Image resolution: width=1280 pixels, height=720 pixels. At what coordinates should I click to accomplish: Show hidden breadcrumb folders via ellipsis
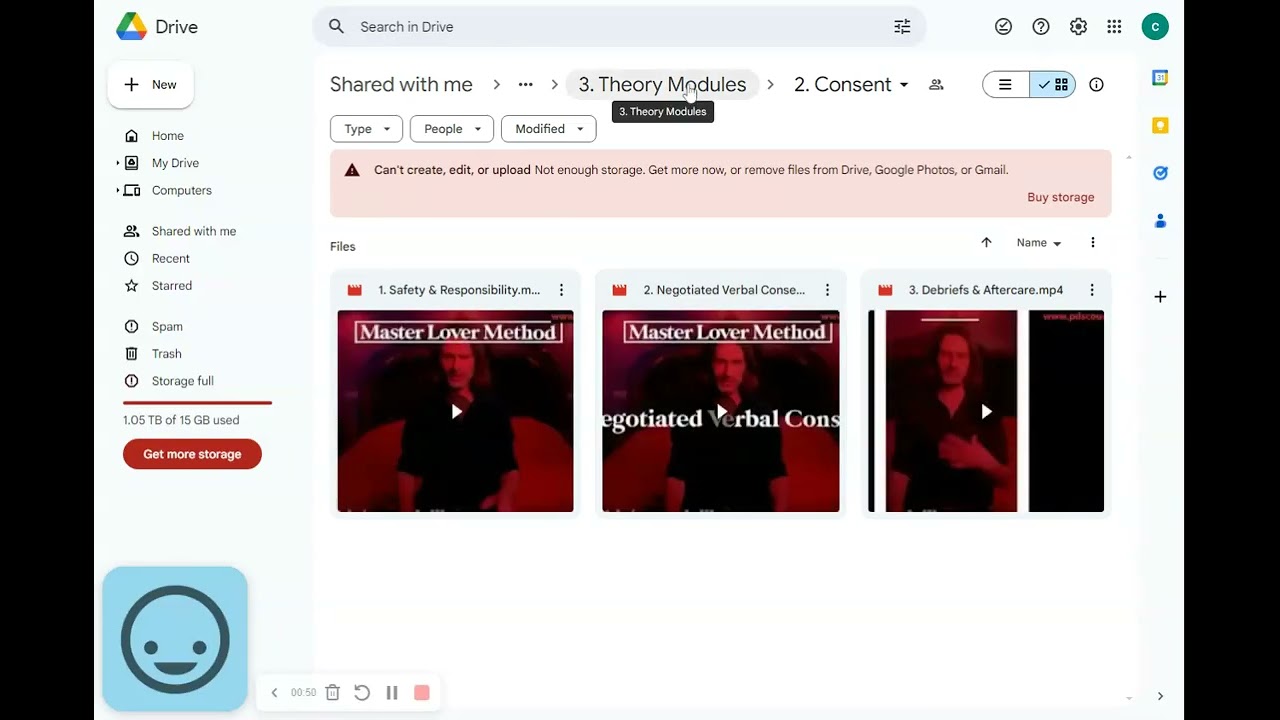(x=525, y=85)
